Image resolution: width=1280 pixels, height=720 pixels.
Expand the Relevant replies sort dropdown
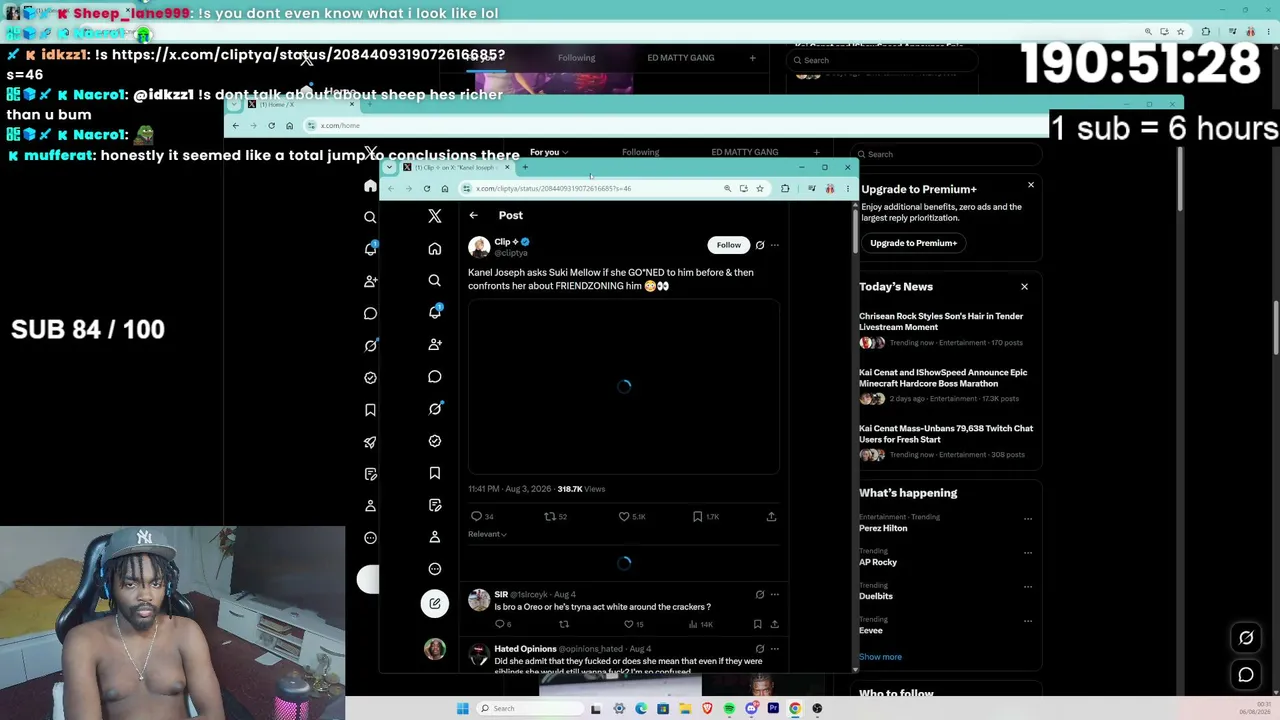[x=487, y=534]
